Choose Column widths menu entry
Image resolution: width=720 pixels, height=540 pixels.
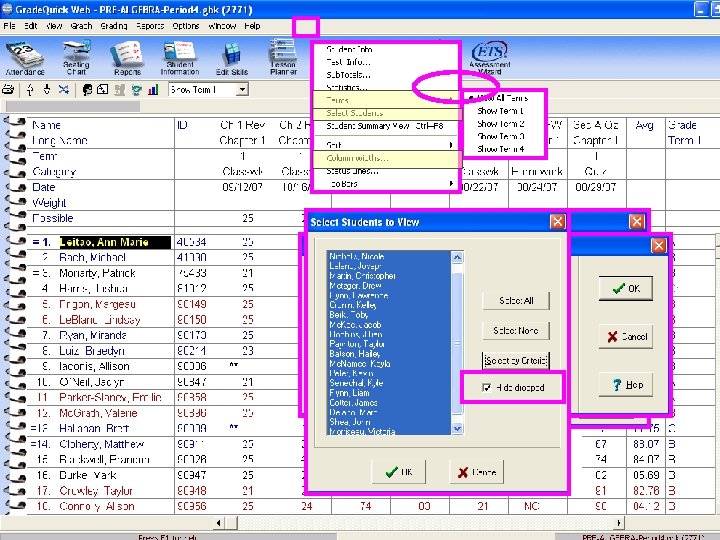click(386, 158)
